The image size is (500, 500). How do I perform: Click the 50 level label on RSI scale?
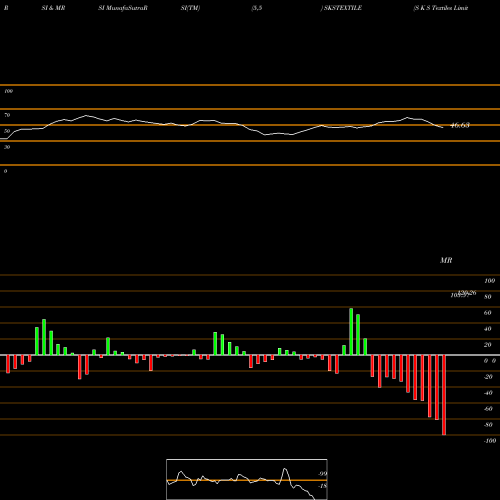(x=7, y=131)
